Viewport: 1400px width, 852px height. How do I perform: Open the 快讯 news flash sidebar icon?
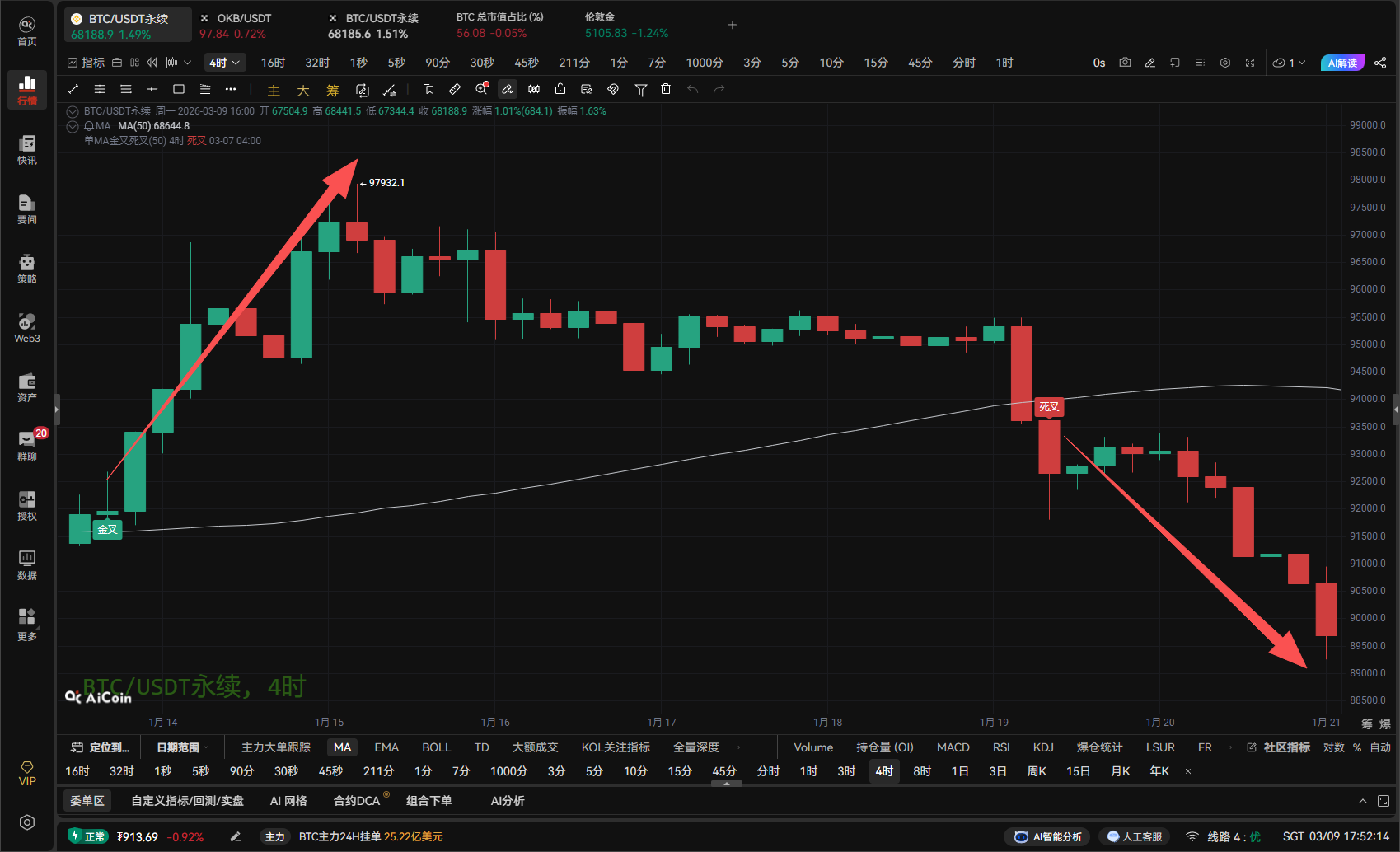coord(27,150)
